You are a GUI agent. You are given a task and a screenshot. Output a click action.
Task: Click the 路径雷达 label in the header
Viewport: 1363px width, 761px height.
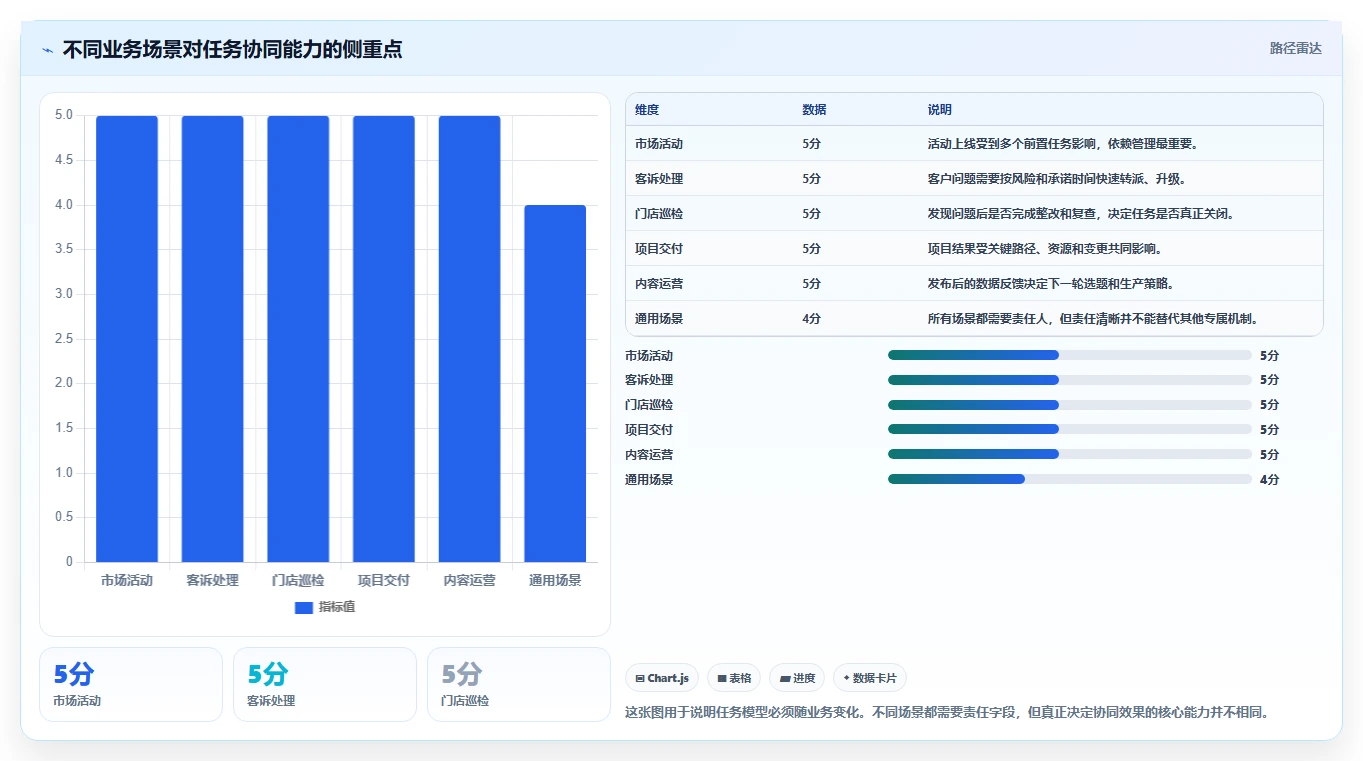click(x=1295, y=48)
